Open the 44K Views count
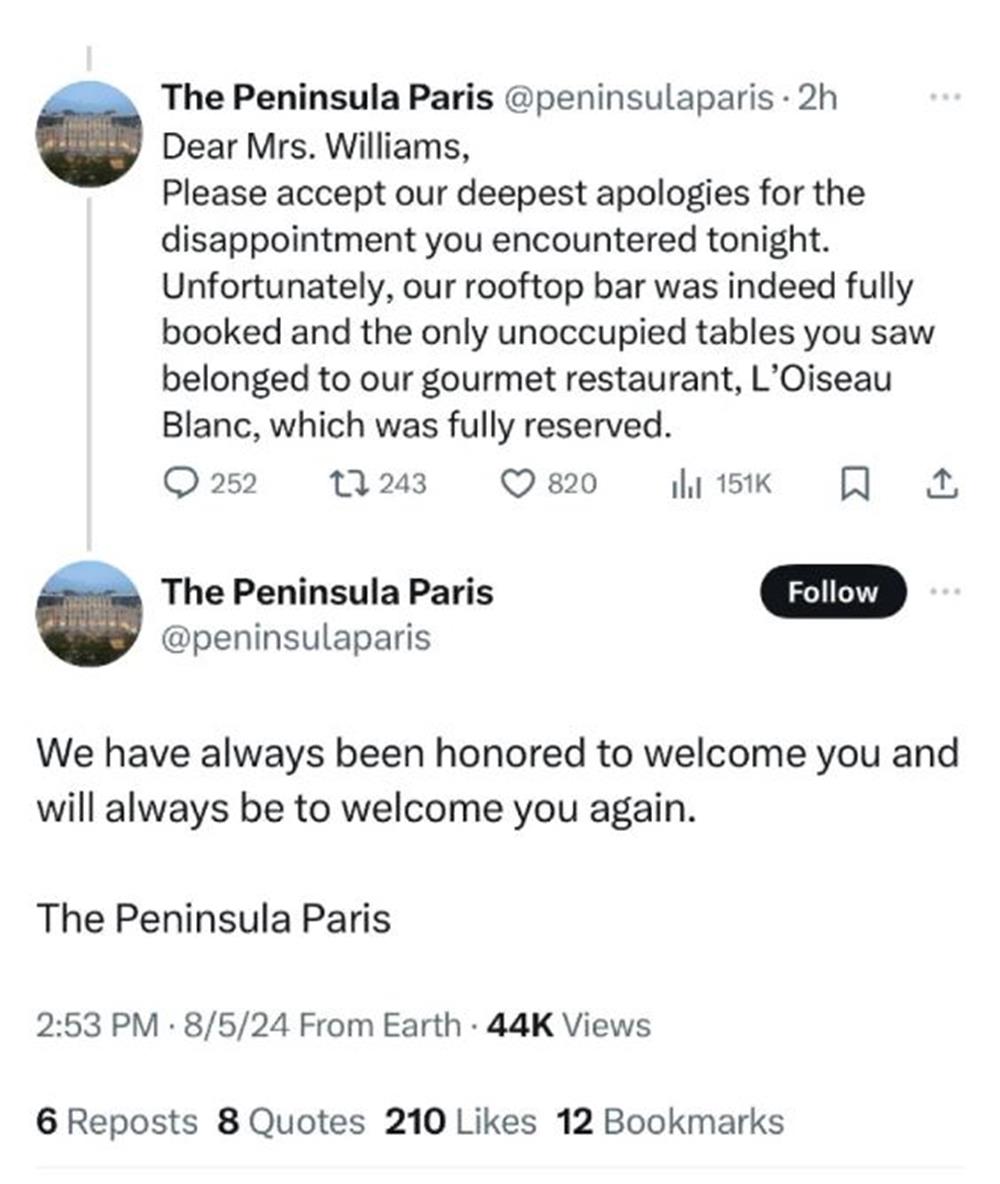This screenshot has height=1184, width=1000. point(567,1025)
